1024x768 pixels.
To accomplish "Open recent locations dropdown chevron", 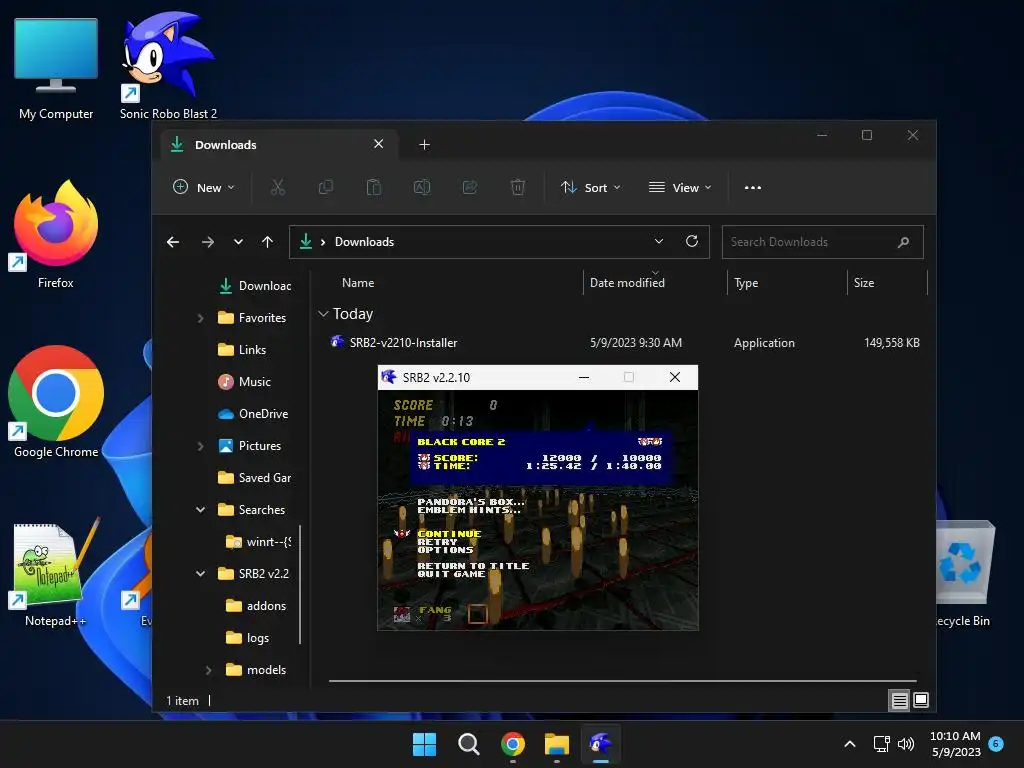I will point(238,242).
